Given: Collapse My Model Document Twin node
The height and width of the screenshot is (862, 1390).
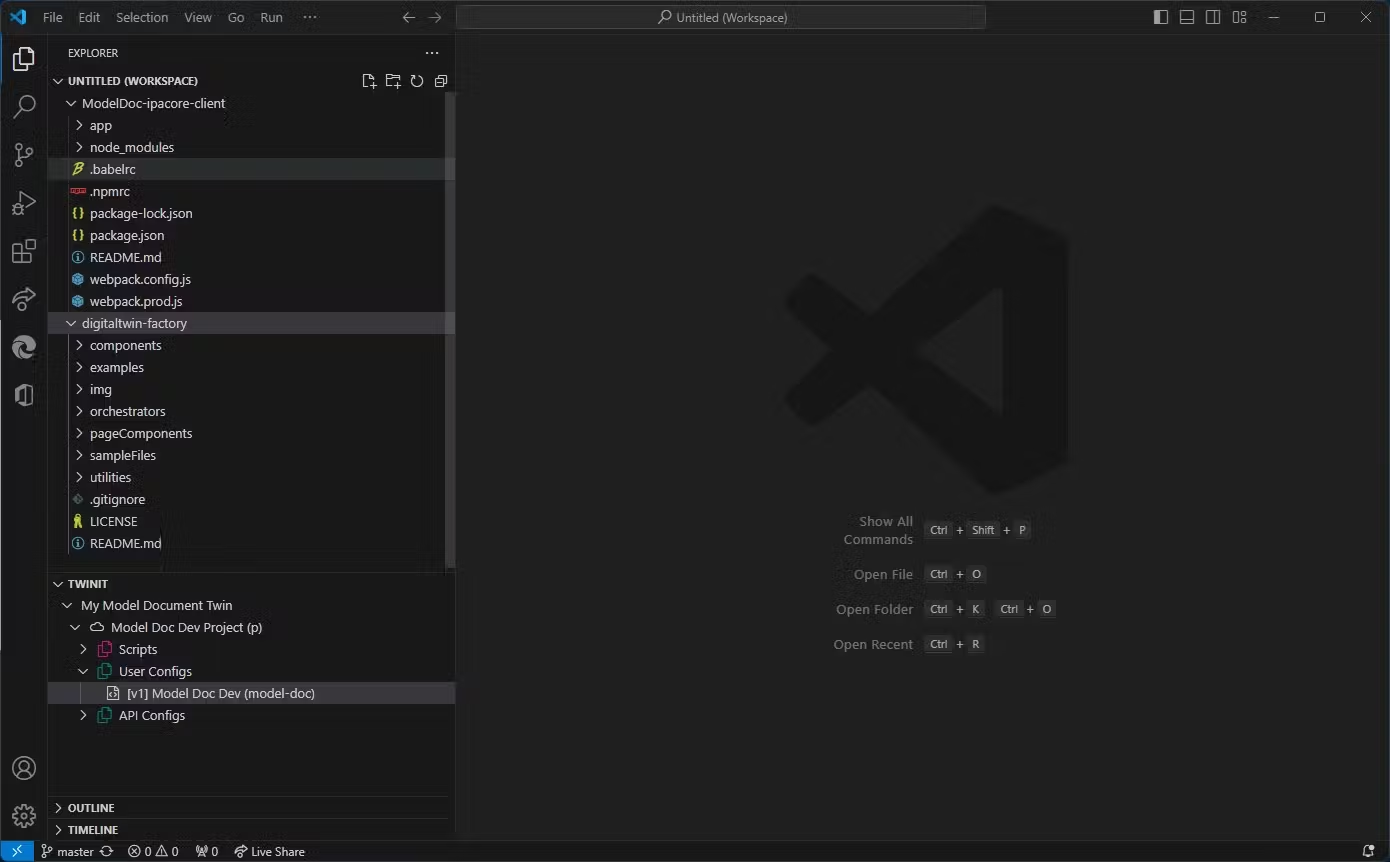Looking at the screenshot, I should click(68, 605).
